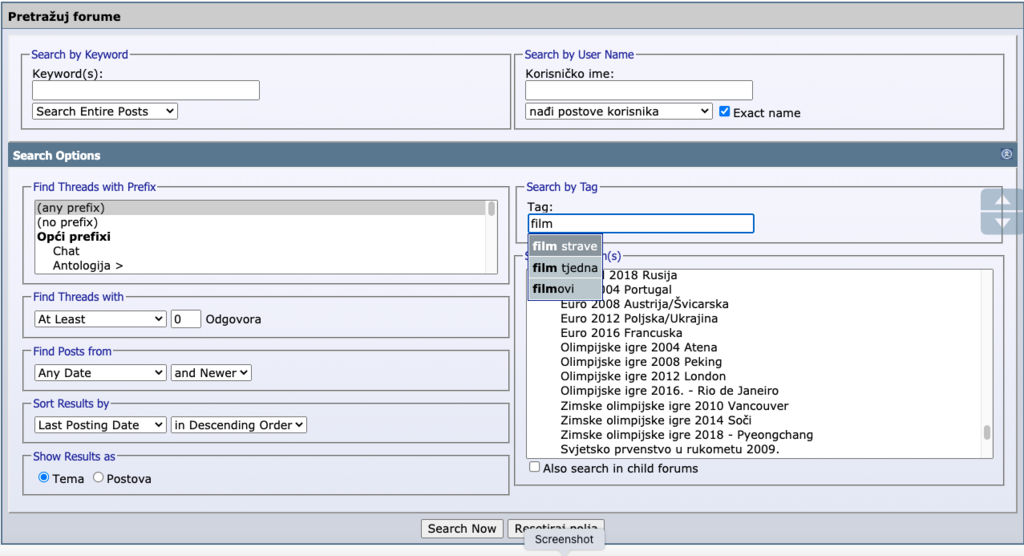Select the (no prefix) option
Screen dimensions: 1024x556
click(x=260, y=222)
